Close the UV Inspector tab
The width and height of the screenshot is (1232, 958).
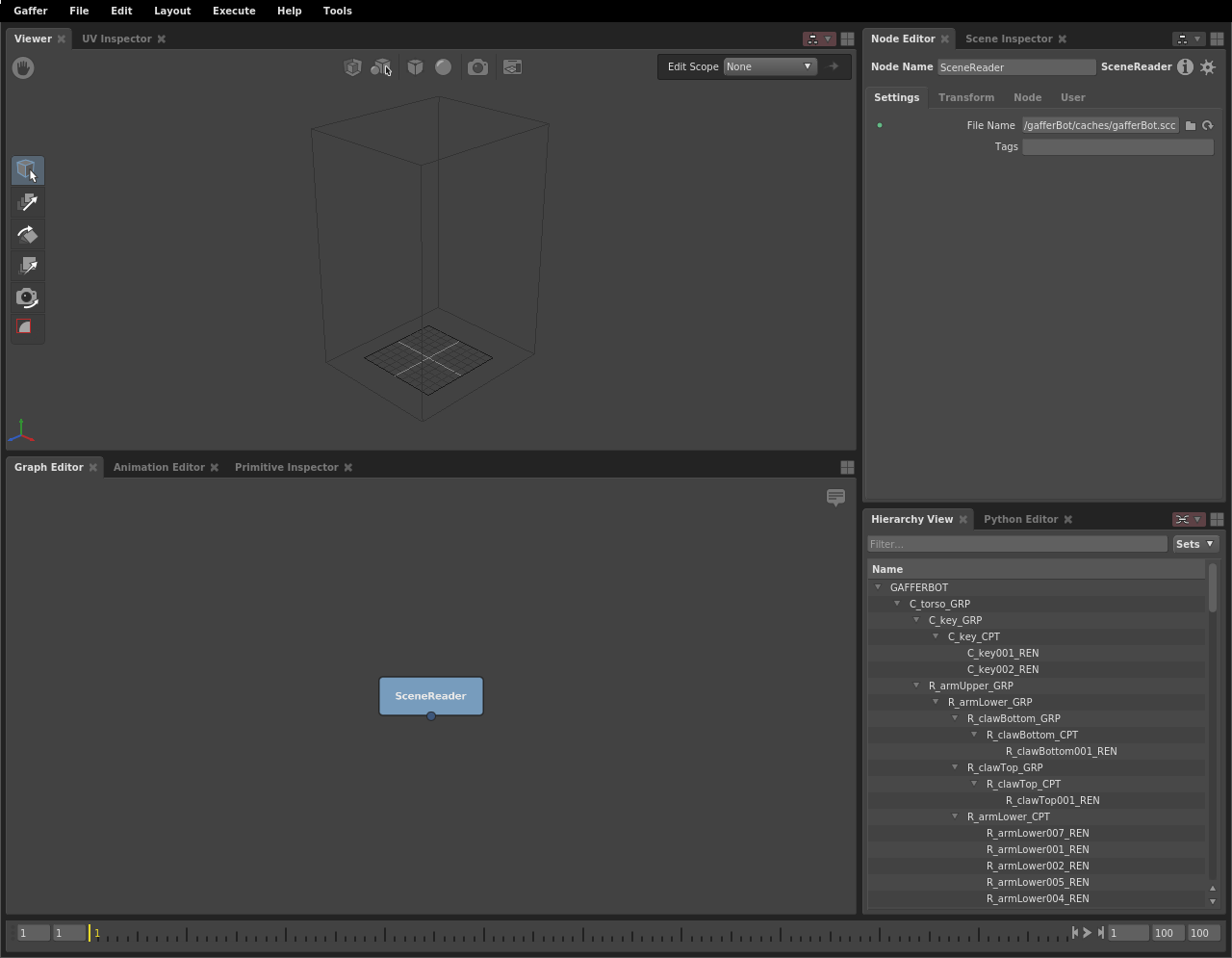(x=162, y=39)
